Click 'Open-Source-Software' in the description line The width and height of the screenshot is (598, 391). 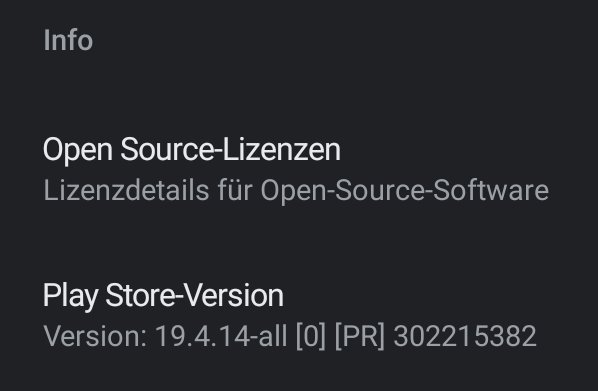[405, 190]
